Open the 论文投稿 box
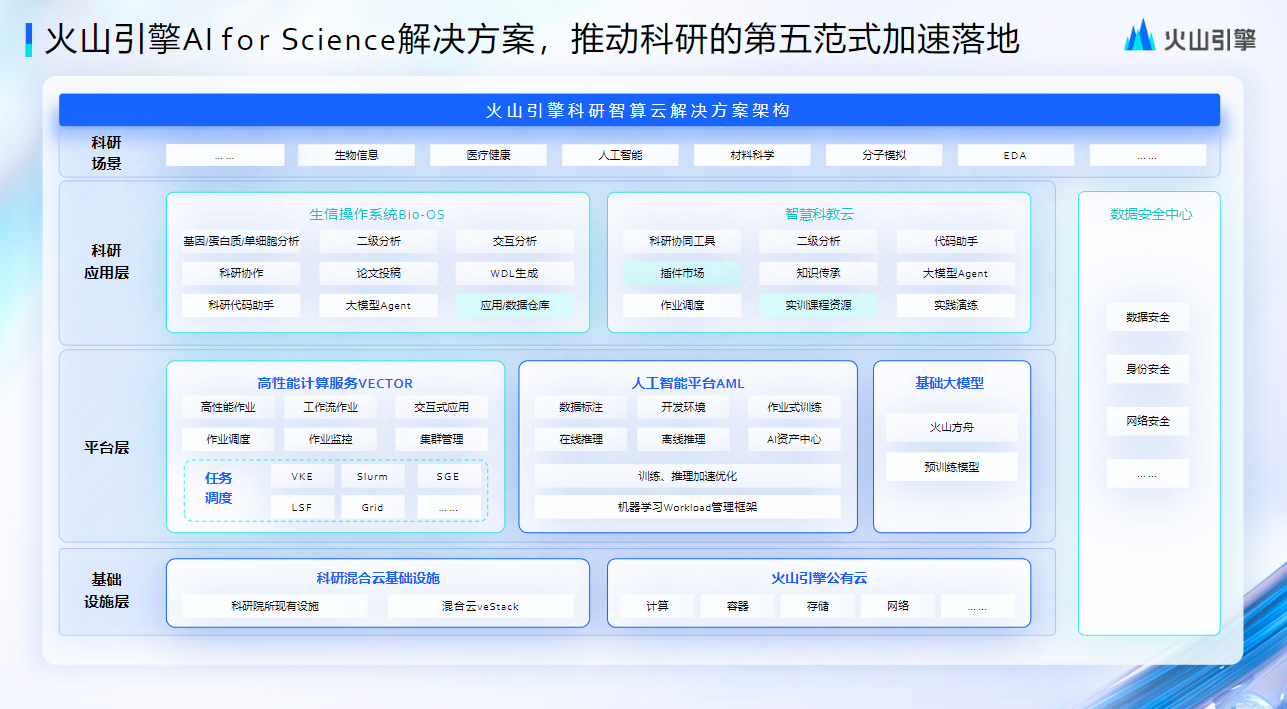 point(379,273)
